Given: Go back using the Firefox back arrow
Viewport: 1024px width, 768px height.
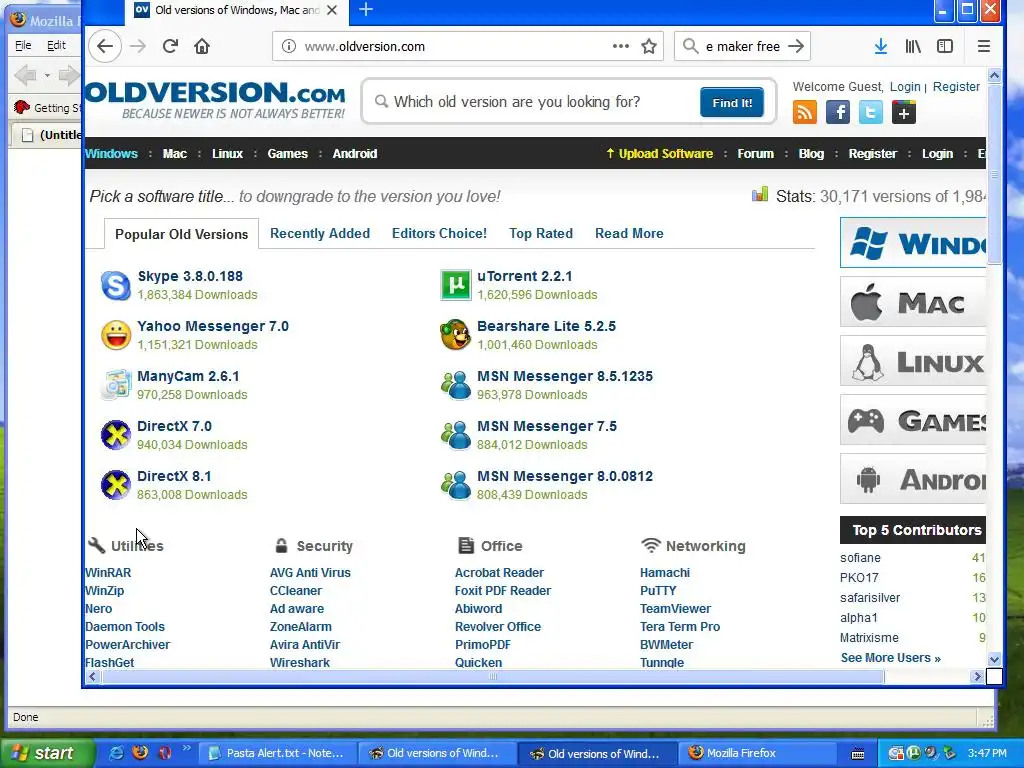Looking at the screenshot, I should tap(105, 46).
